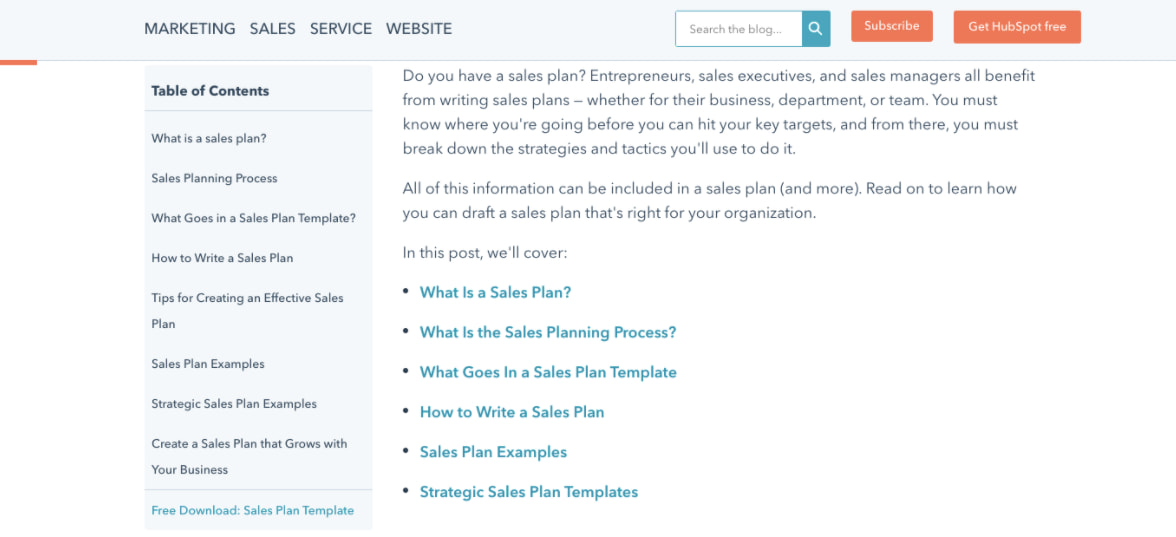Click 'How to Write a Sales Plan' sidebar entry
Screen dimensions: 1176x537
(222, 258)
